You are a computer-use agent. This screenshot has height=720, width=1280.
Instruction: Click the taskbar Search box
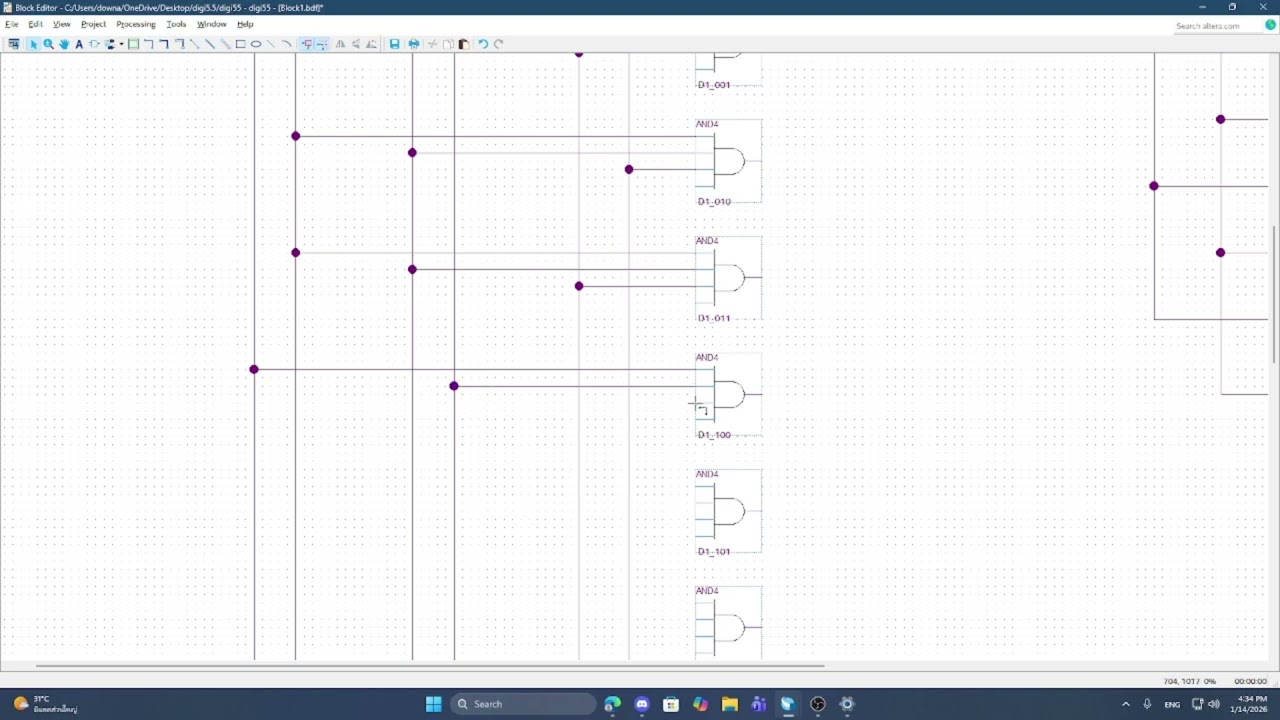coord(523,704)
